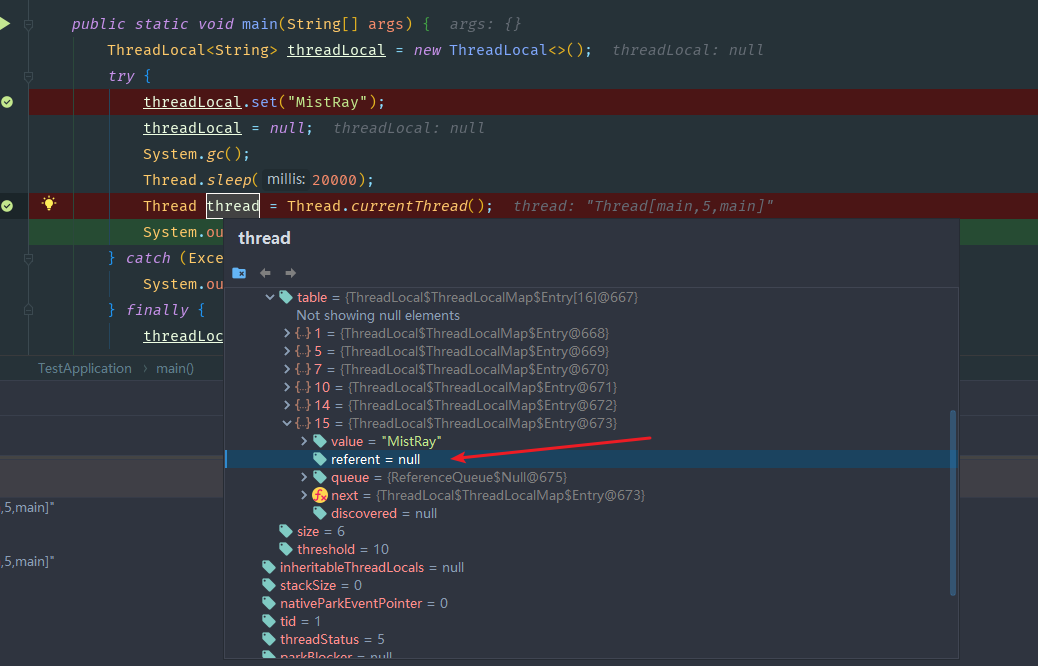Click the vertical scrollbar in thread popup
This screenshot has height=666, width=1038.
pyautogui.click(x=953, y=503)
